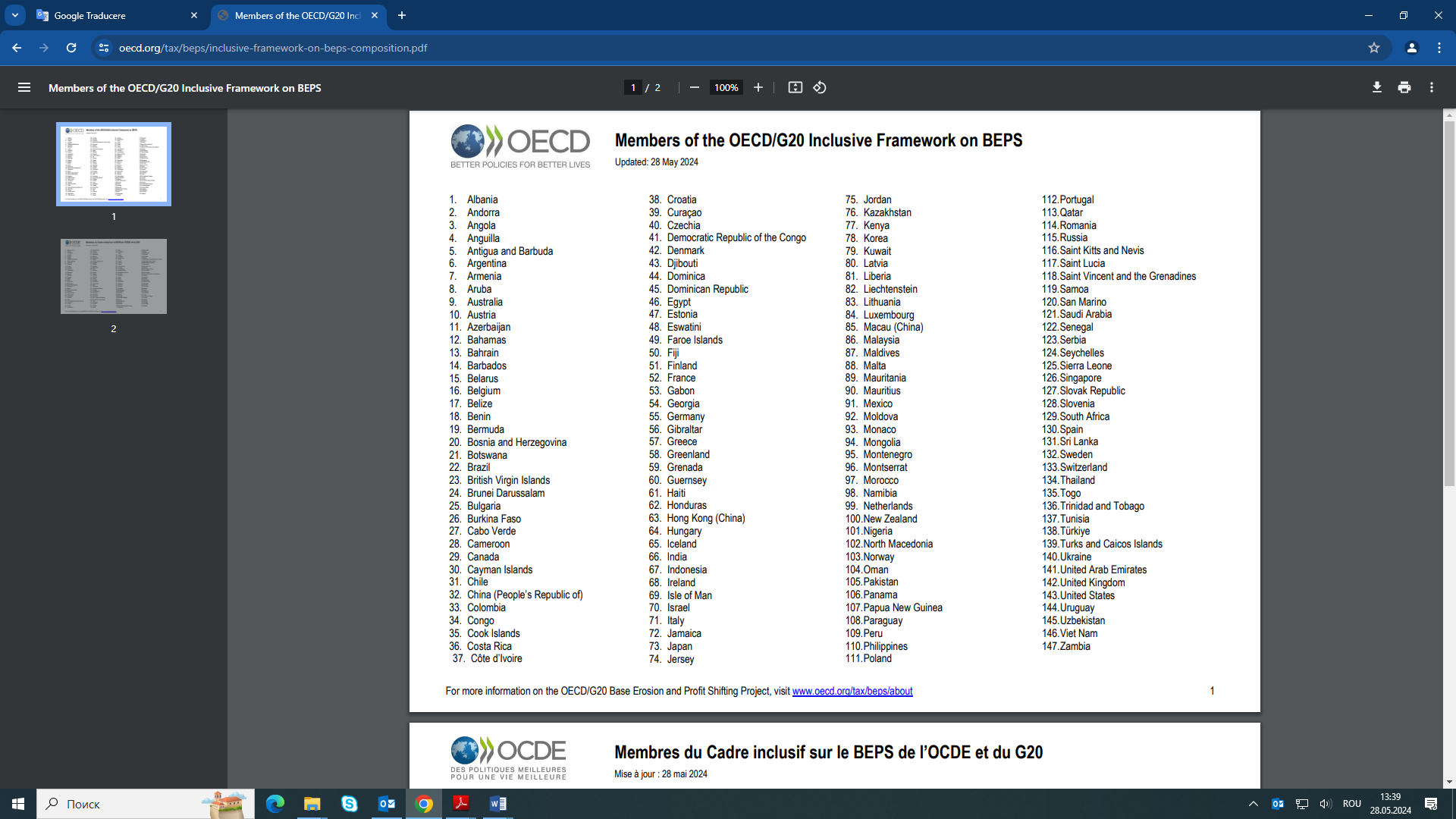1456x819 pixels.
Task: Open the Chrome three-dot menu
Action: point(1439,48)
